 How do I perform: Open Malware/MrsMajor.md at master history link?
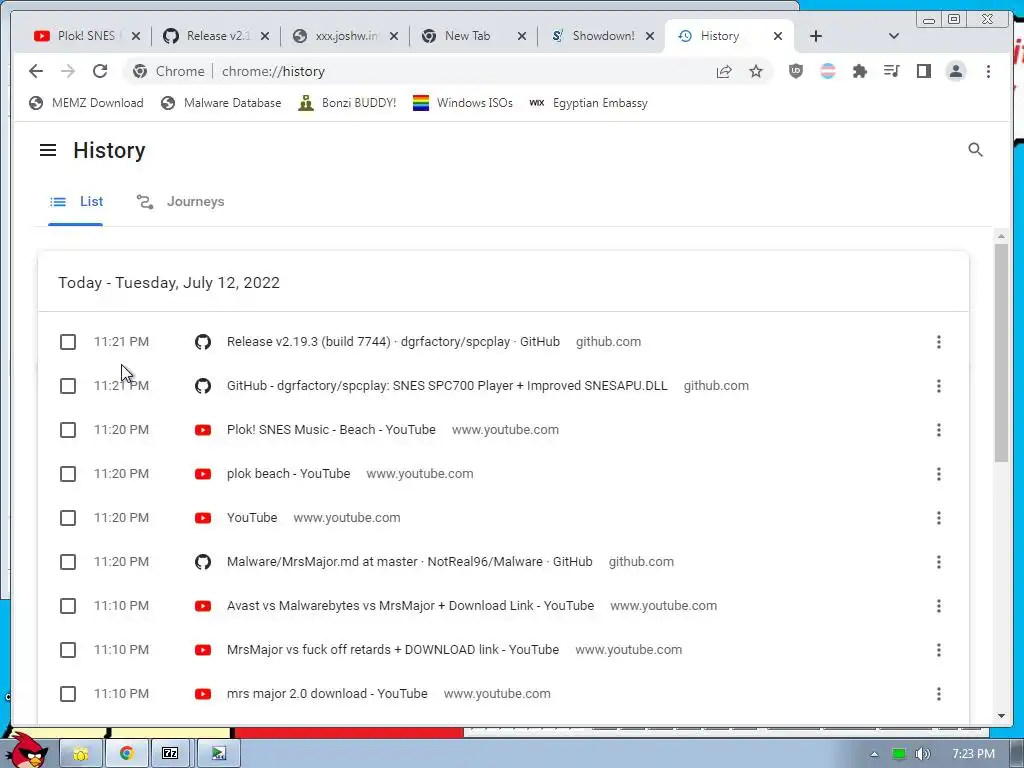409,562
